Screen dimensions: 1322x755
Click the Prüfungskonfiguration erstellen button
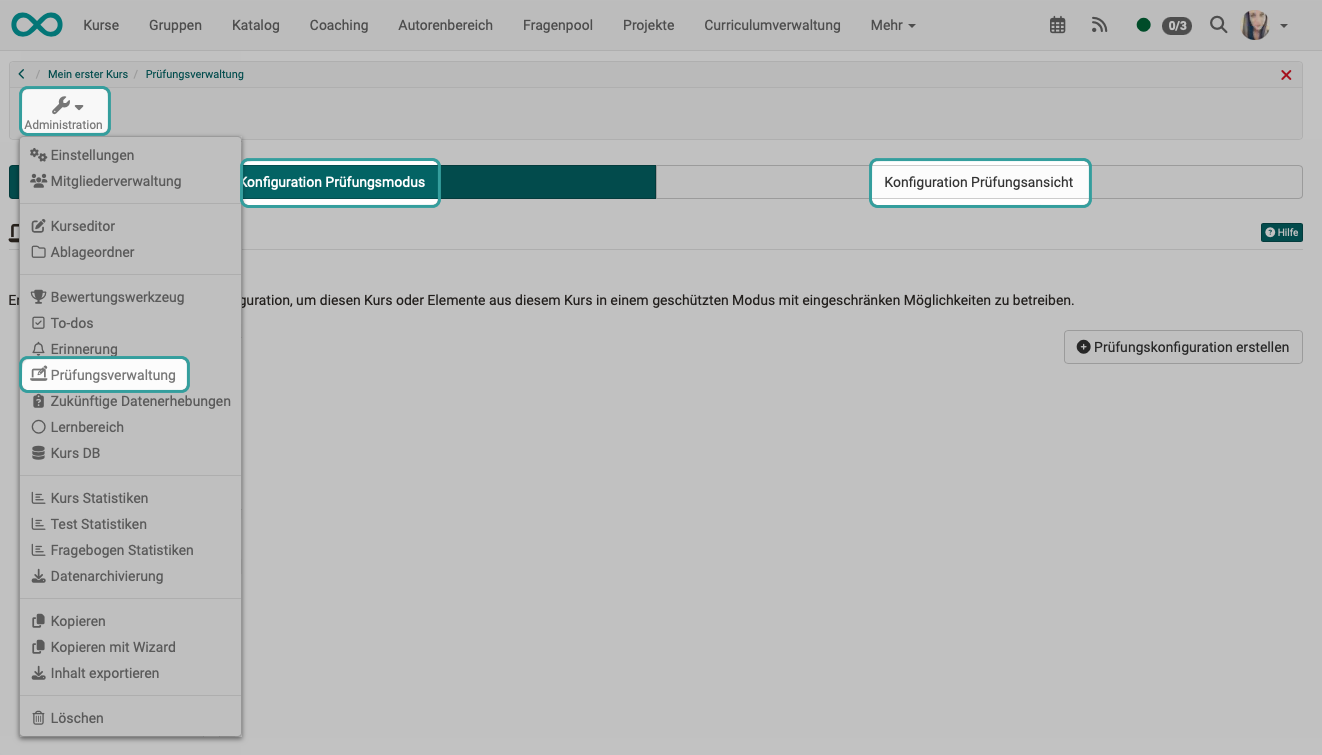1183,347
